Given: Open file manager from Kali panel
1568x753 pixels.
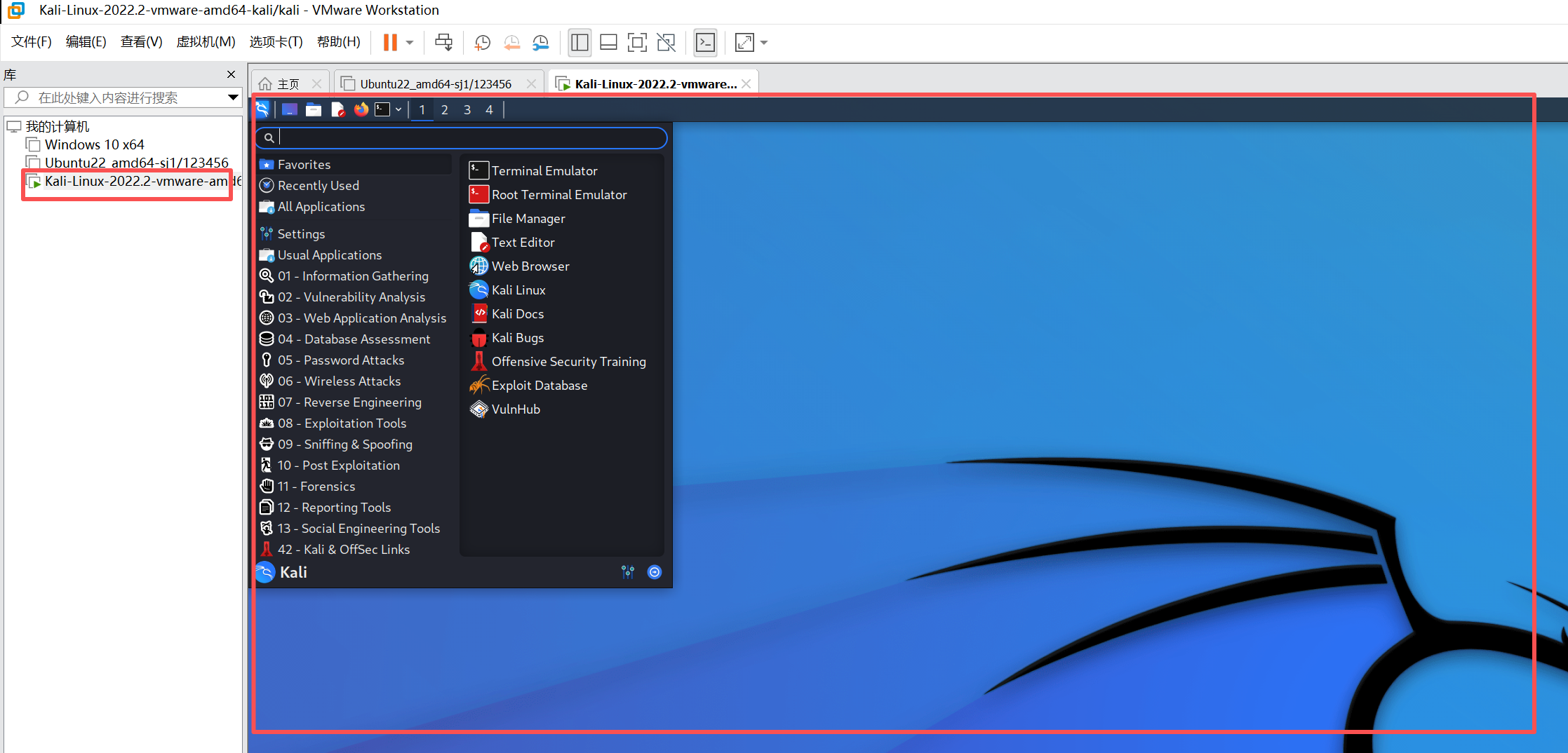Looking at the screenshot, I should click(x=314, y=109).
